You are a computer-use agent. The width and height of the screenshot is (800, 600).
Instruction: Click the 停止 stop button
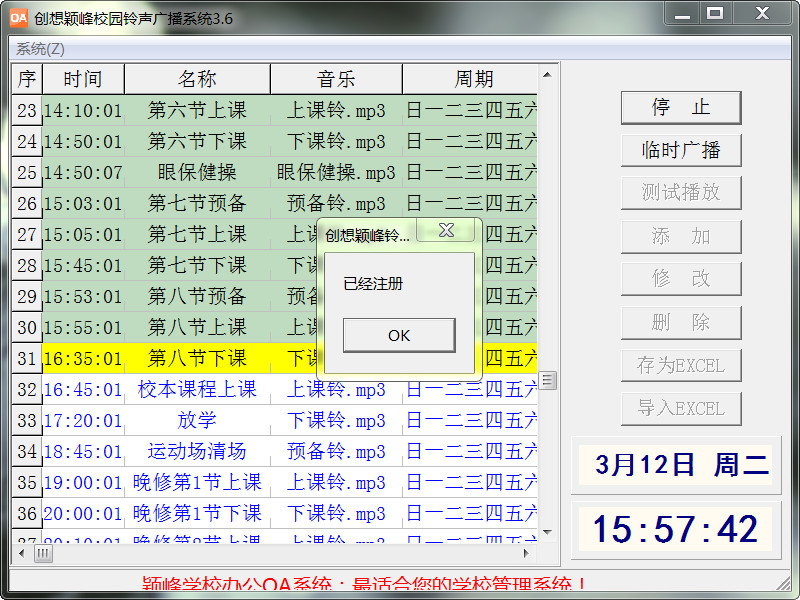pyautogui.click(x=680, y=108)
